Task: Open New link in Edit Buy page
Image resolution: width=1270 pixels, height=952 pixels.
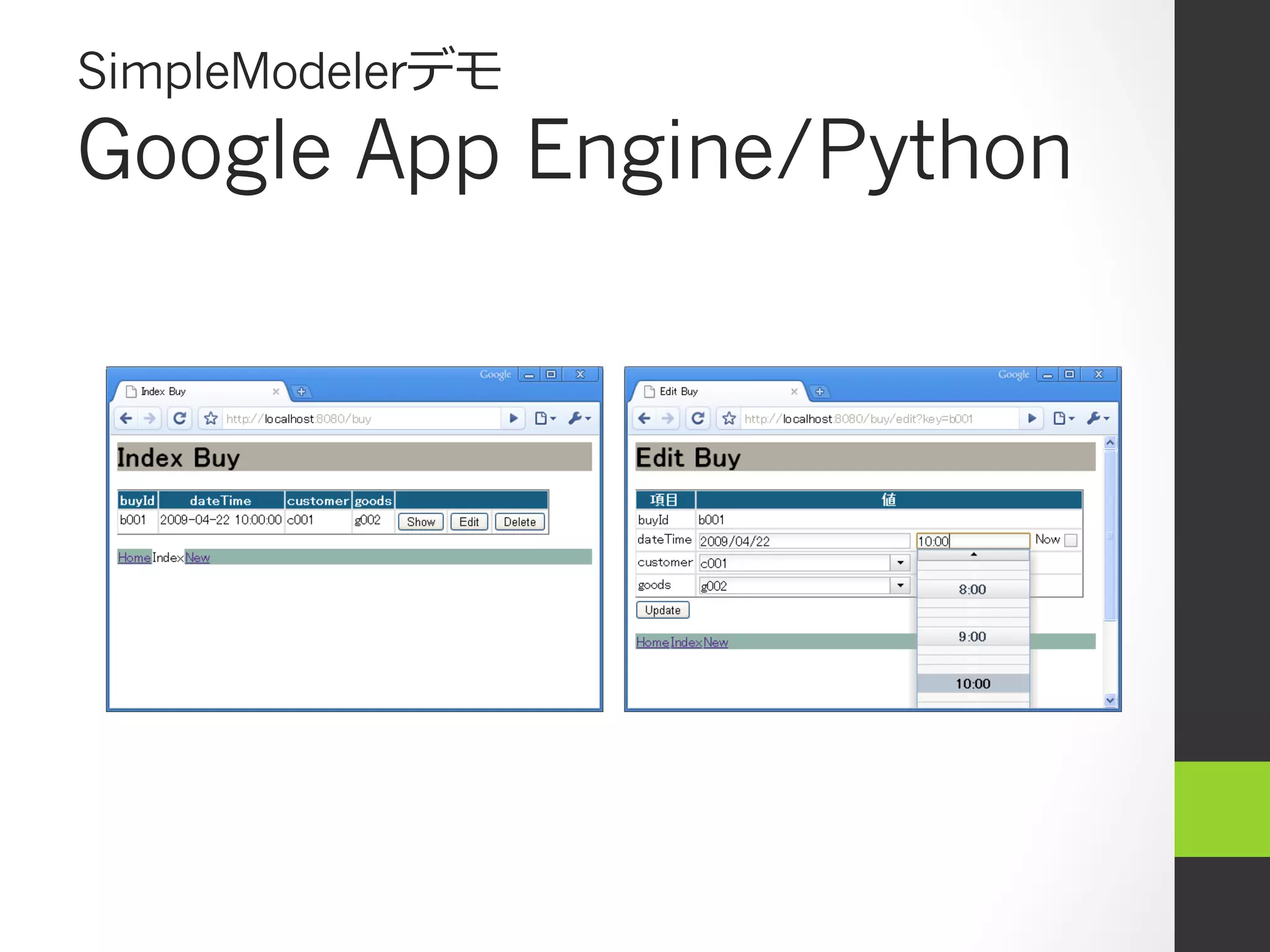Action: [716, 642]
